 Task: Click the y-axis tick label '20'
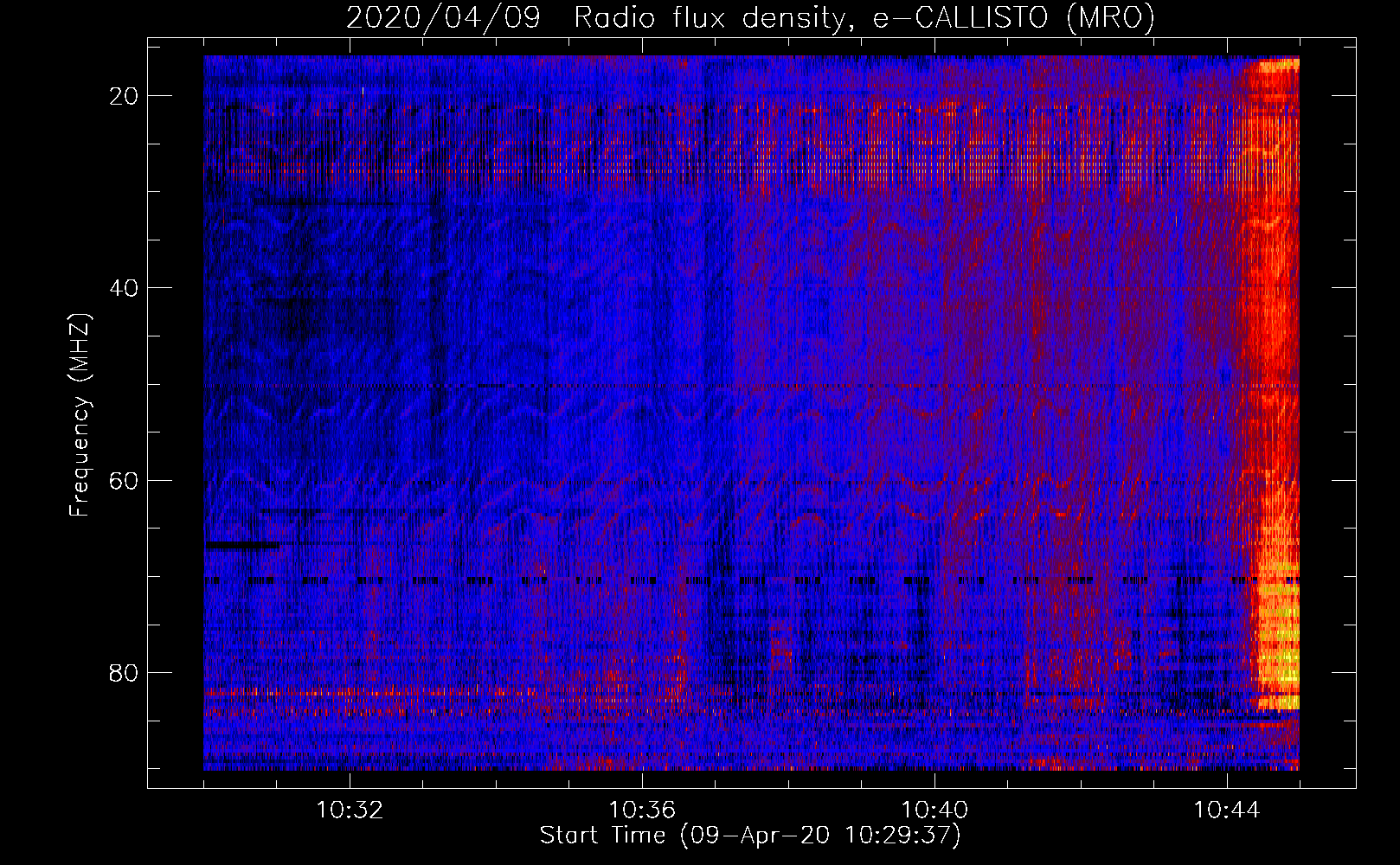pyautogui.click(x=125, y=96)
